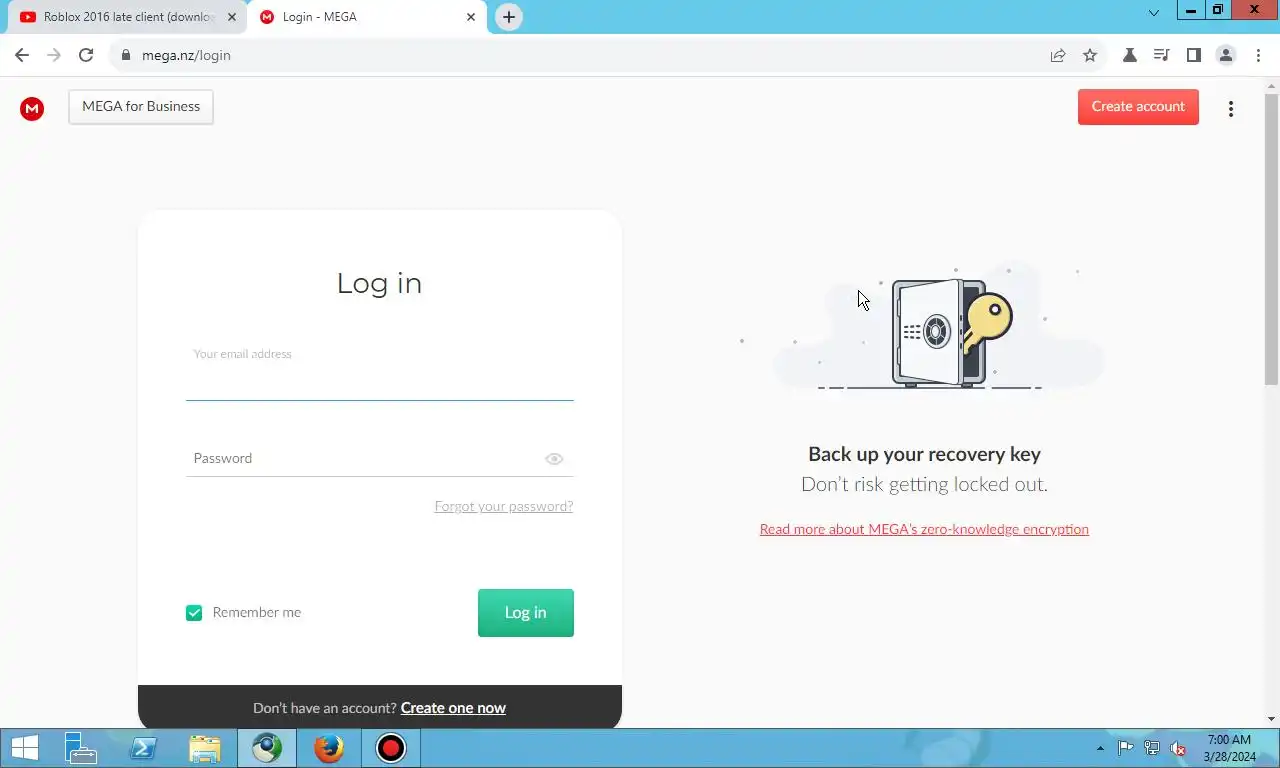Click the active Chromium taskbar icon
Image resolution: width=1280 pixels, height=768 pixels.
coord(267,748)
